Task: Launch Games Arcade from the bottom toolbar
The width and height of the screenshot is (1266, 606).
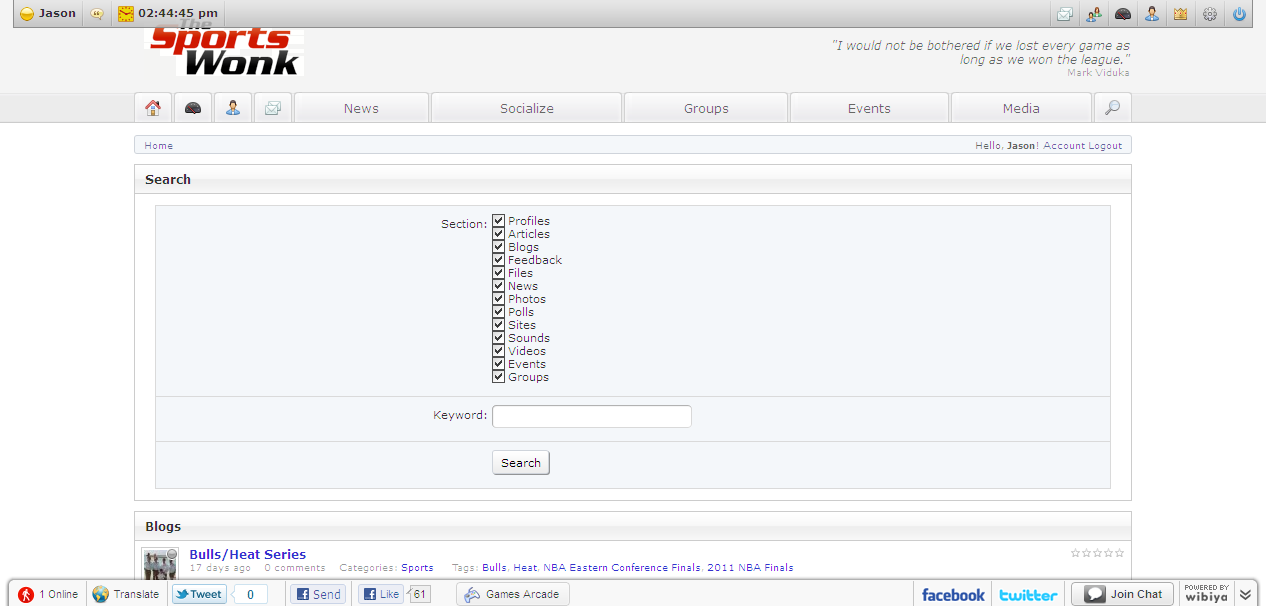Action: click(512, 594)
